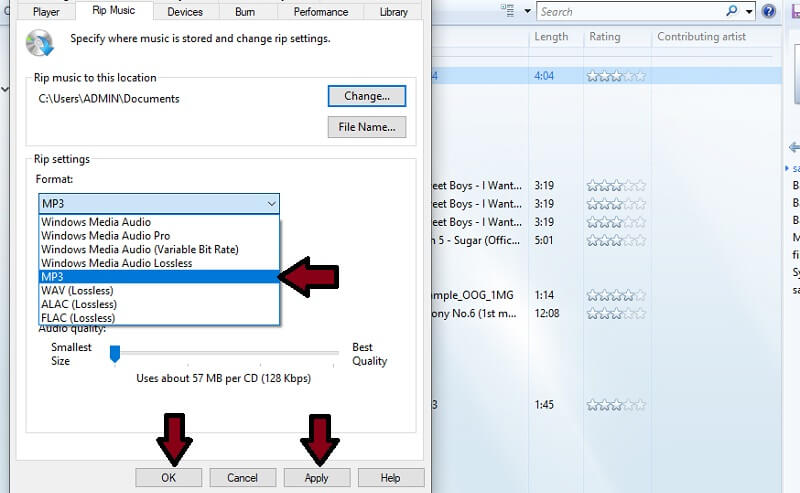Screen dimensions: 800x493
Task: Select WAV (Lossless) format
Action: (x=159, y=290)
